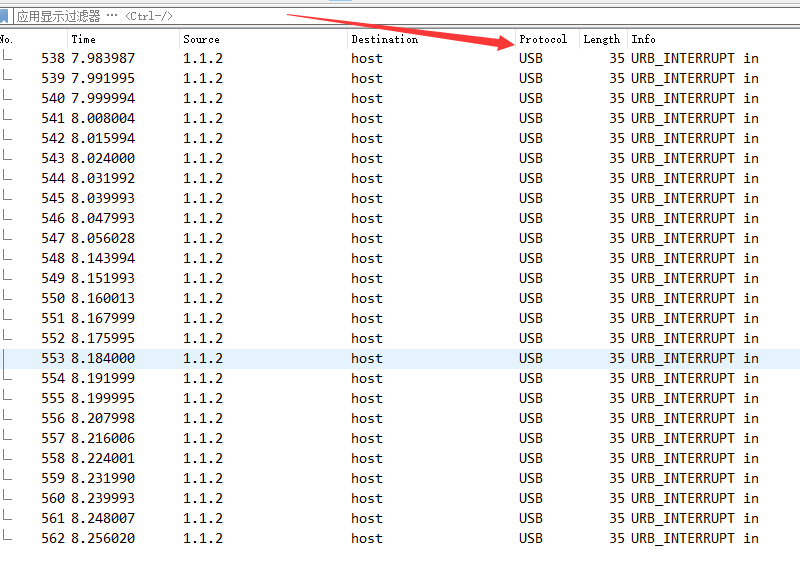Screen dimensions: 800x565
Task: Click URB_INTERRUPT in info of packet 549
Action: pyautogui.click(x=683, y=278)
